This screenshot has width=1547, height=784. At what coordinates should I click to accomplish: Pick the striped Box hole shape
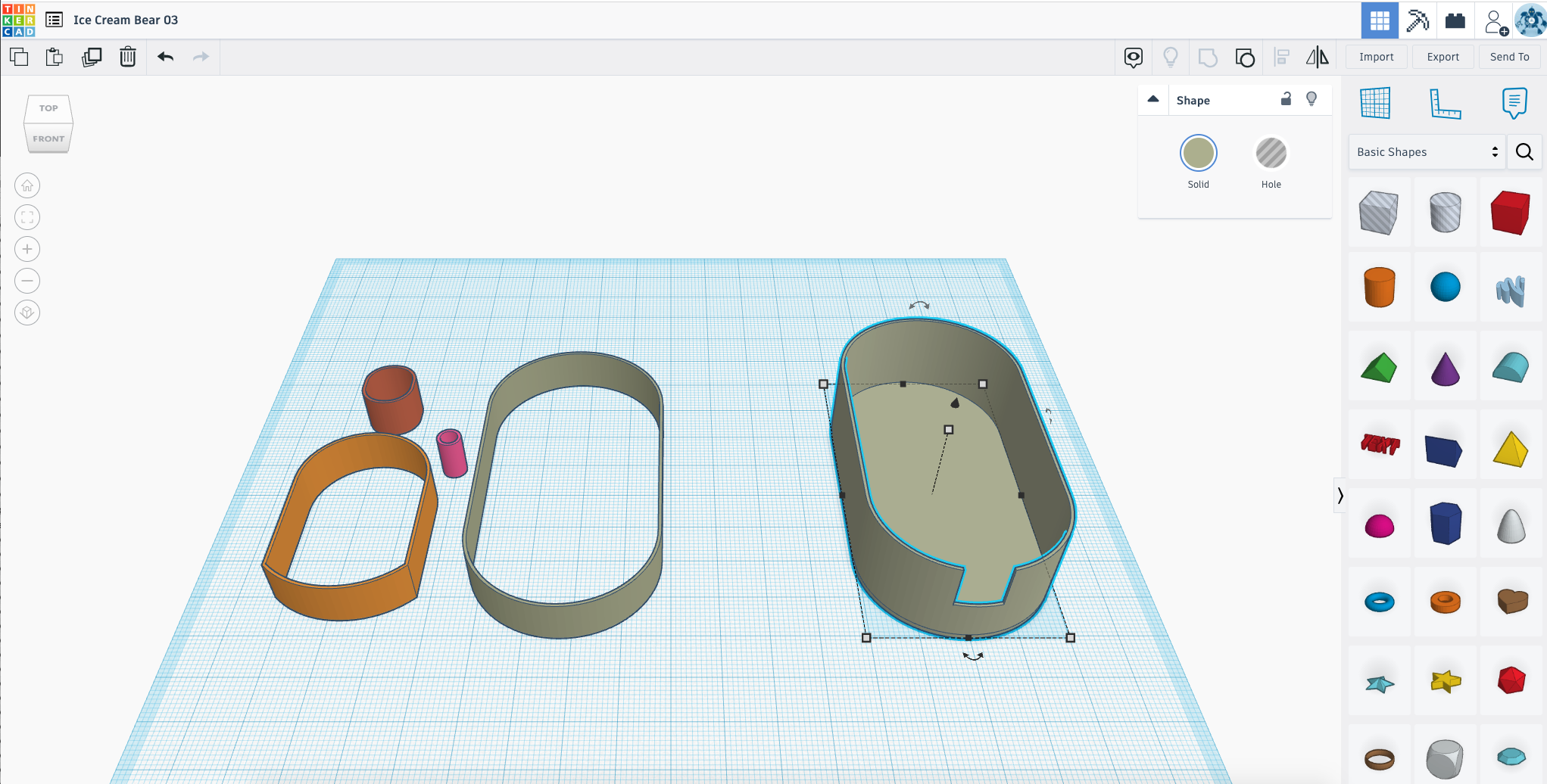click(x=1378, y=213)
